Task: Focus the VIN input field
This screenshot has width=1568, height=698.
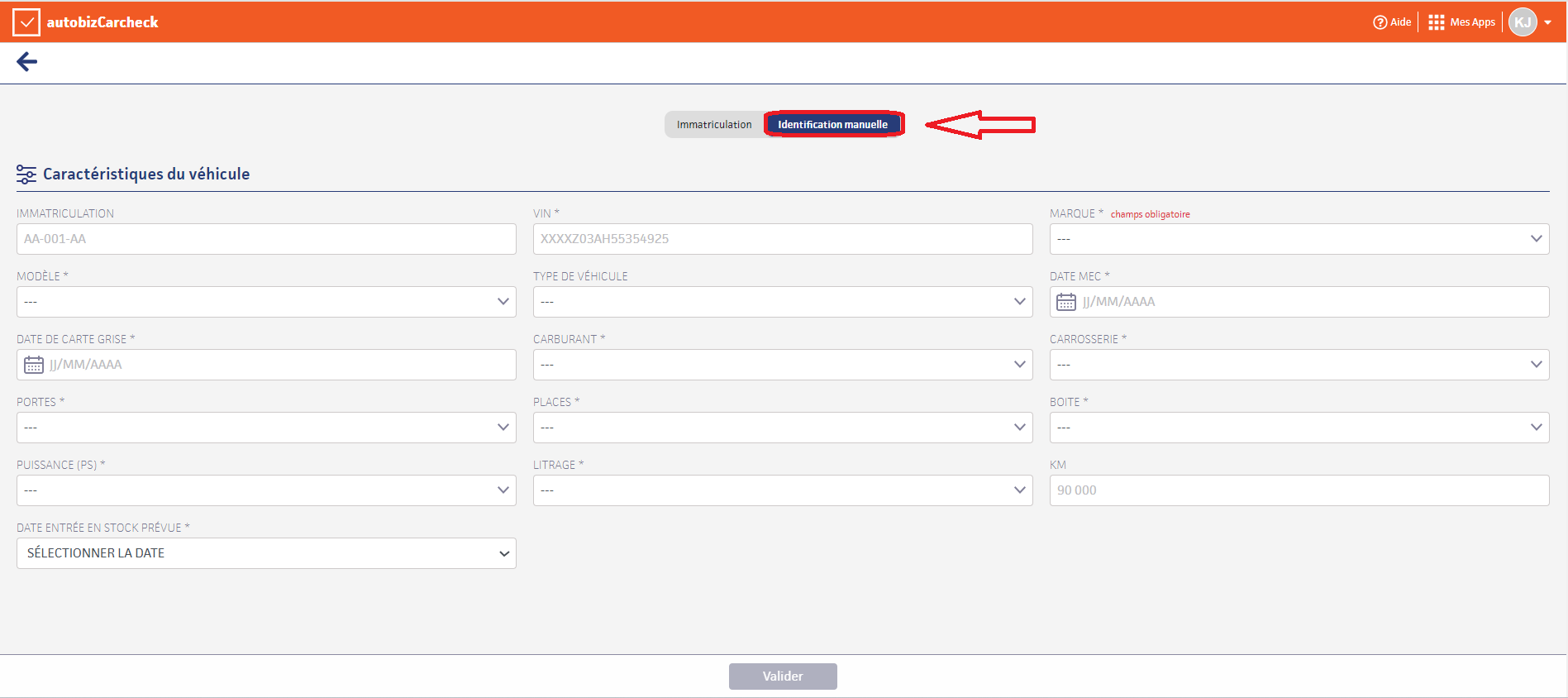Action: pyautogui.click(x=783, y=239)
